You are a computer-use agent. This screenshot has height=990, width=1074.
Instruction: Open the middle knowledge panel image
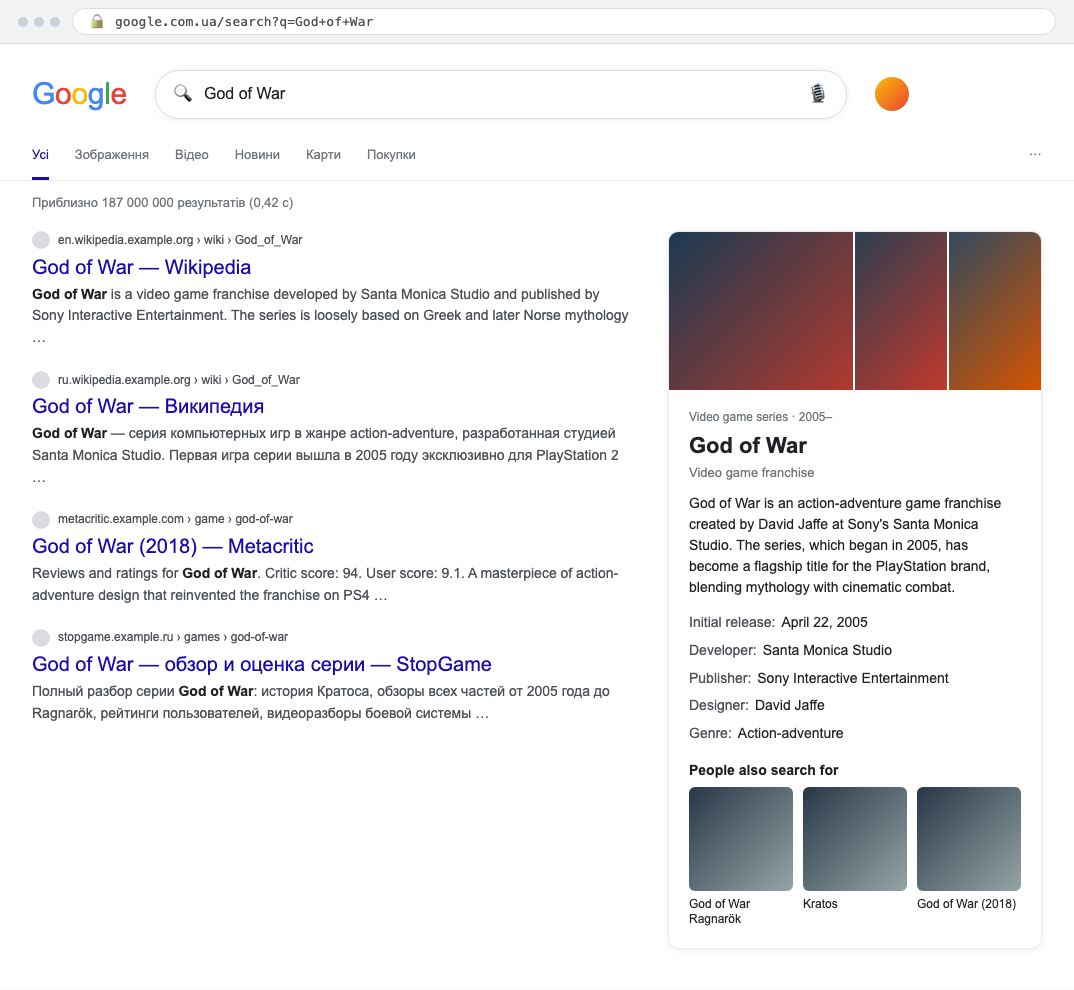[901, 311]
